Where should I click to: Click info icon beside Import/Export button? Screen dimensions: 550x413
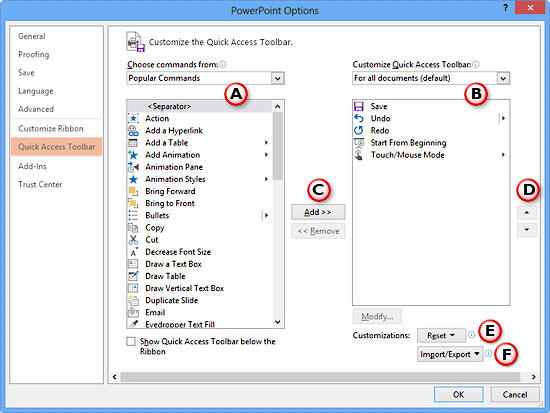click(488, 354)
